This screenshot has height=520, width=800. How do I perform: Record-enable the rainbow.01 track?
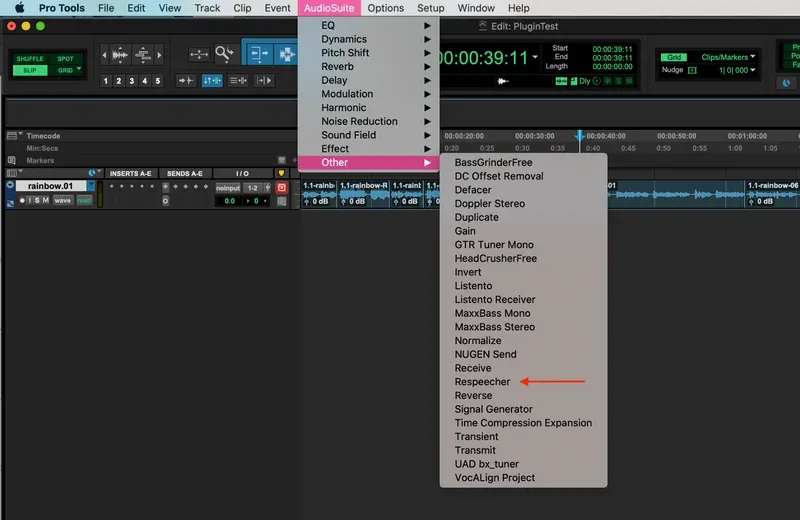click(22, 201)
